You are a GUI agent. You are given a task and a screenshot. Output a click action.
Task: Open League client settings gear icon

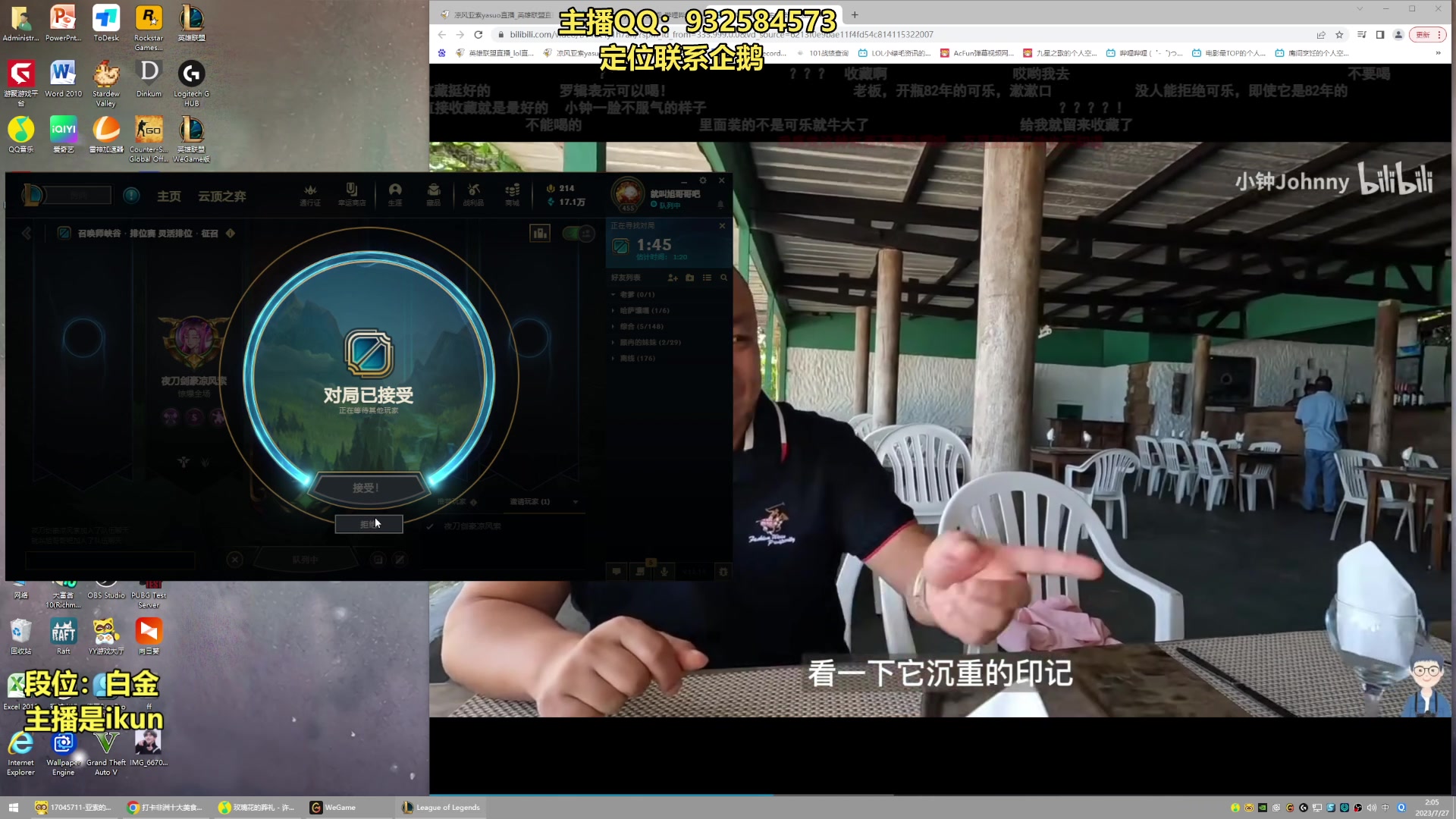[x=703, y=180]
